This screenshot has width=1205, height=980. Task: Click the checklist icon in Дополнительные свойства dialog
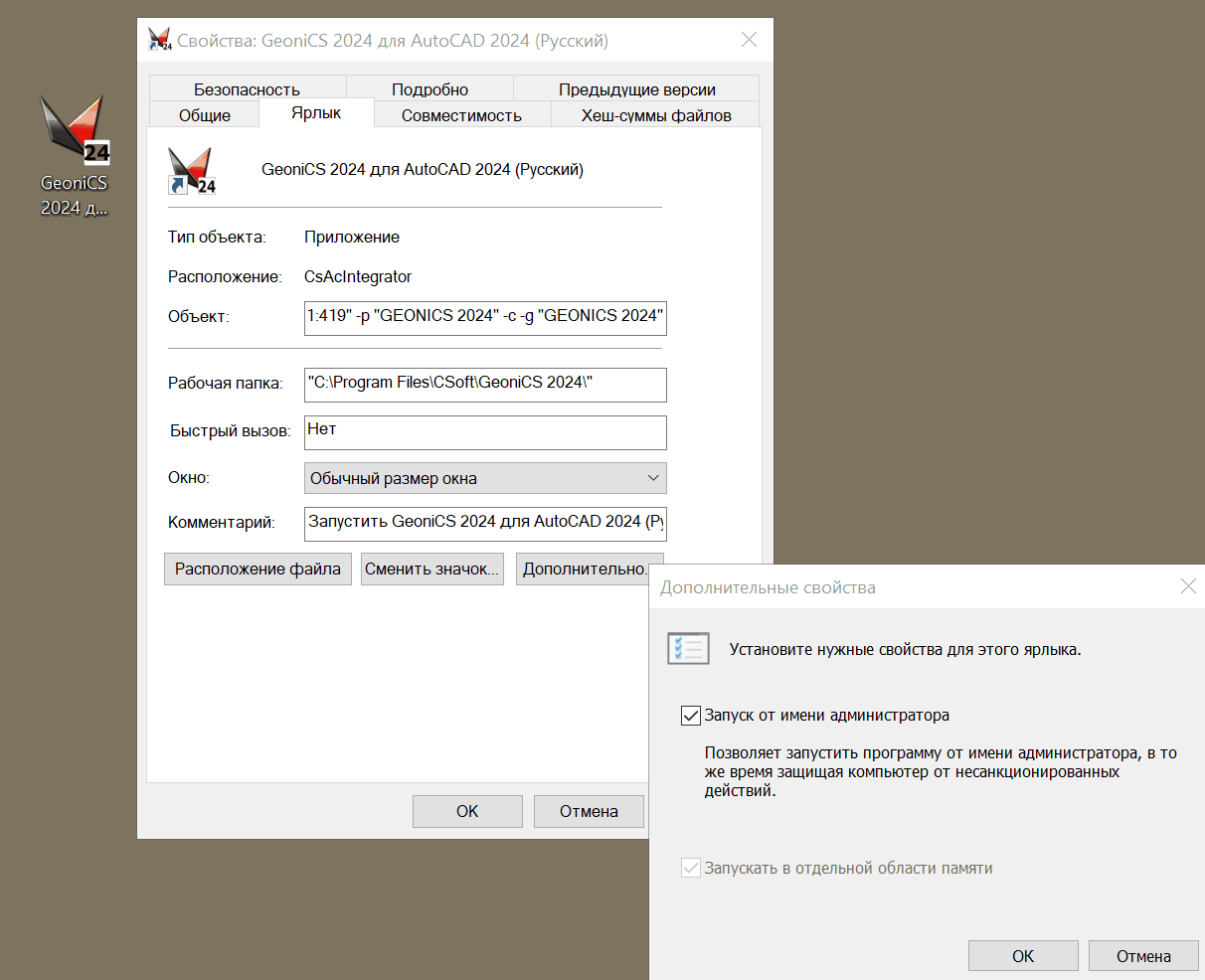coord(688,649)
